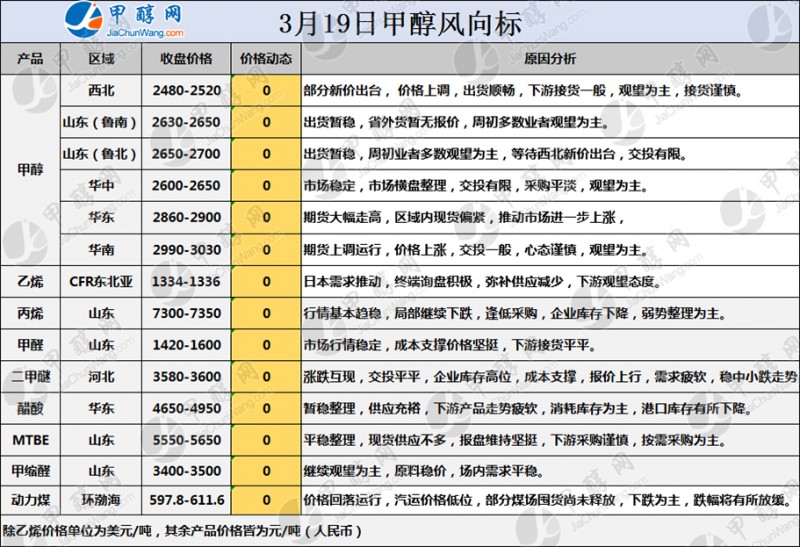Screen dimensions: 800x547
Task: Select the analysis text starting 部分新价出台
Action: (522, 90)
